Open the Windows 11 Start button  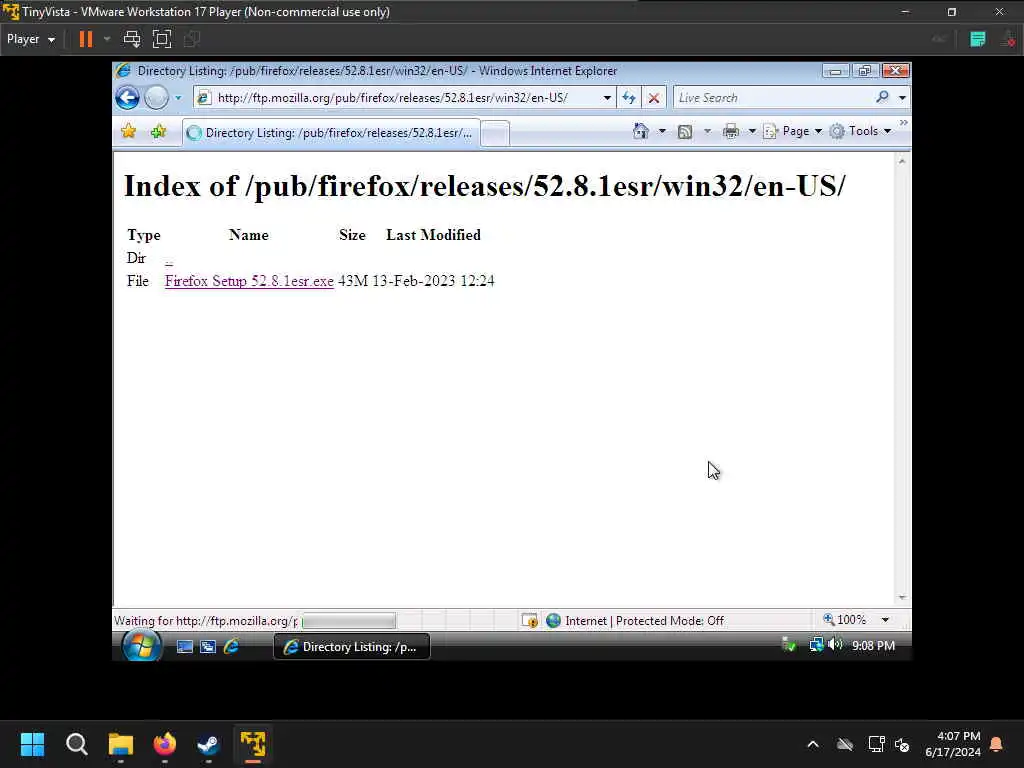point(32,744)
